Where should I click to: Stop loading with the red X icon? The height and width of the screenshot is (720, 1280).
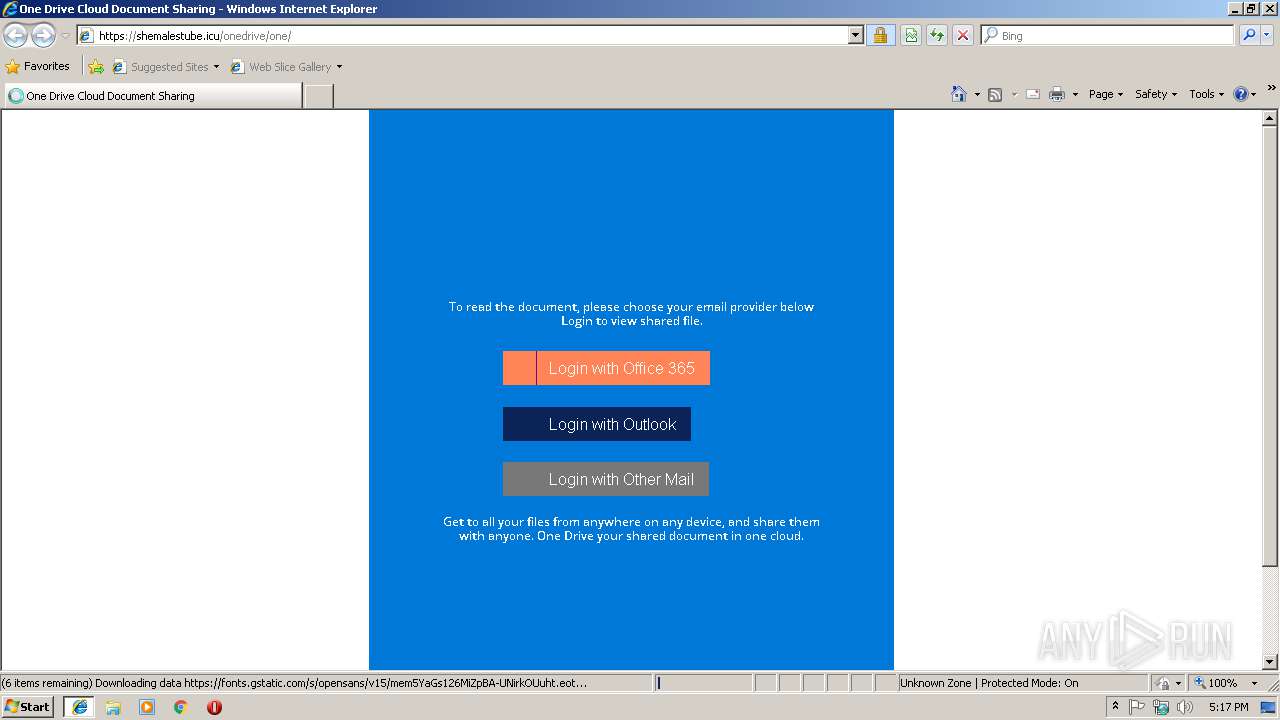[x=963, y=35]
